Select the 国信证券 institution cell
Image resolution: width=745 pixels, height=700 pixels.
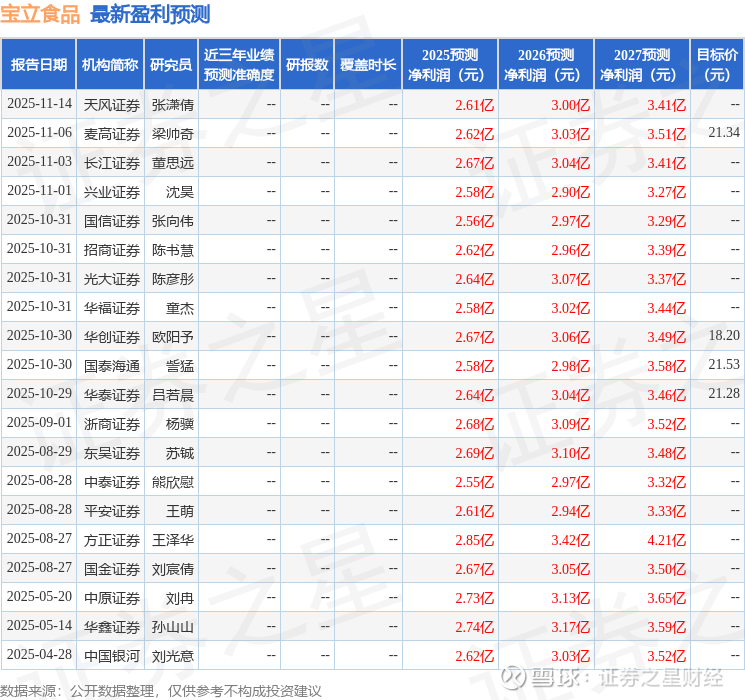coord(112,221)
